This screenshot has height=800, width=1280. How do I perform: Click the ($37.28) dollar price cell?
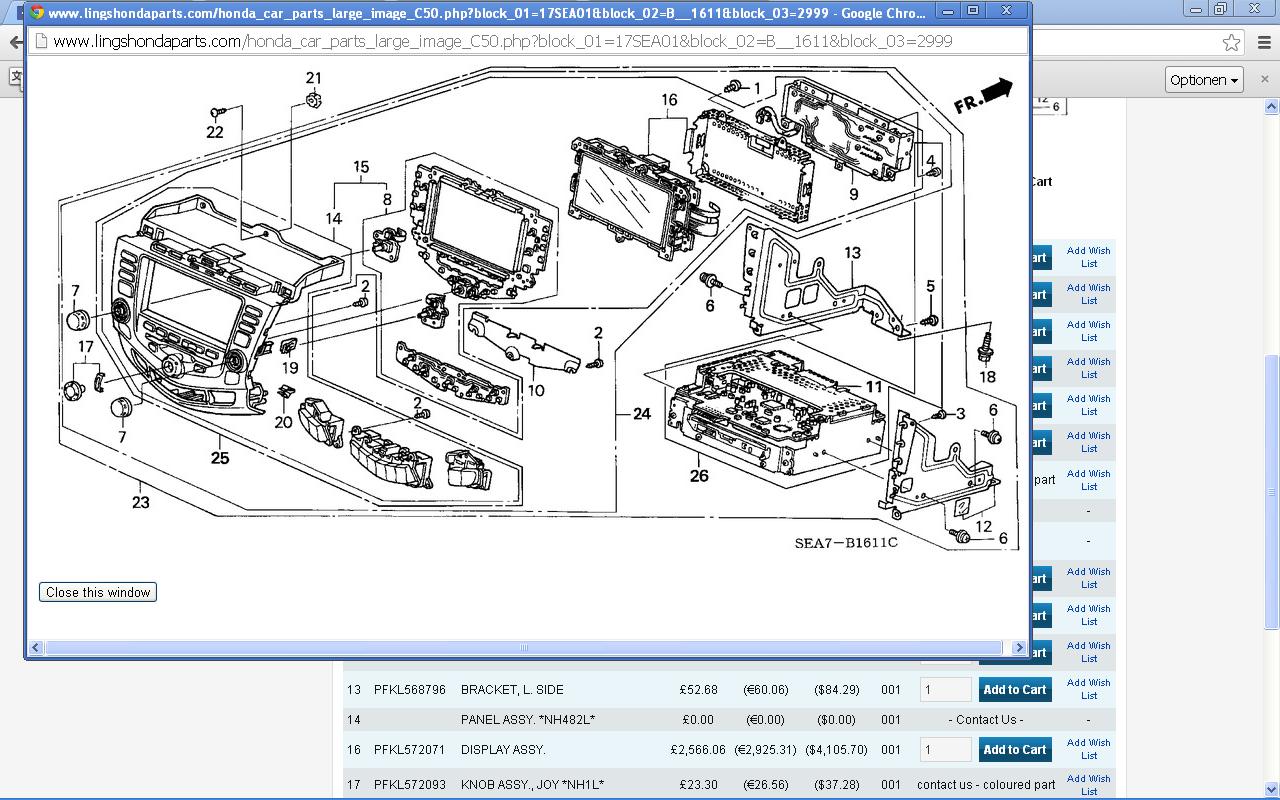pyautogui.click(x=836, y=785)
